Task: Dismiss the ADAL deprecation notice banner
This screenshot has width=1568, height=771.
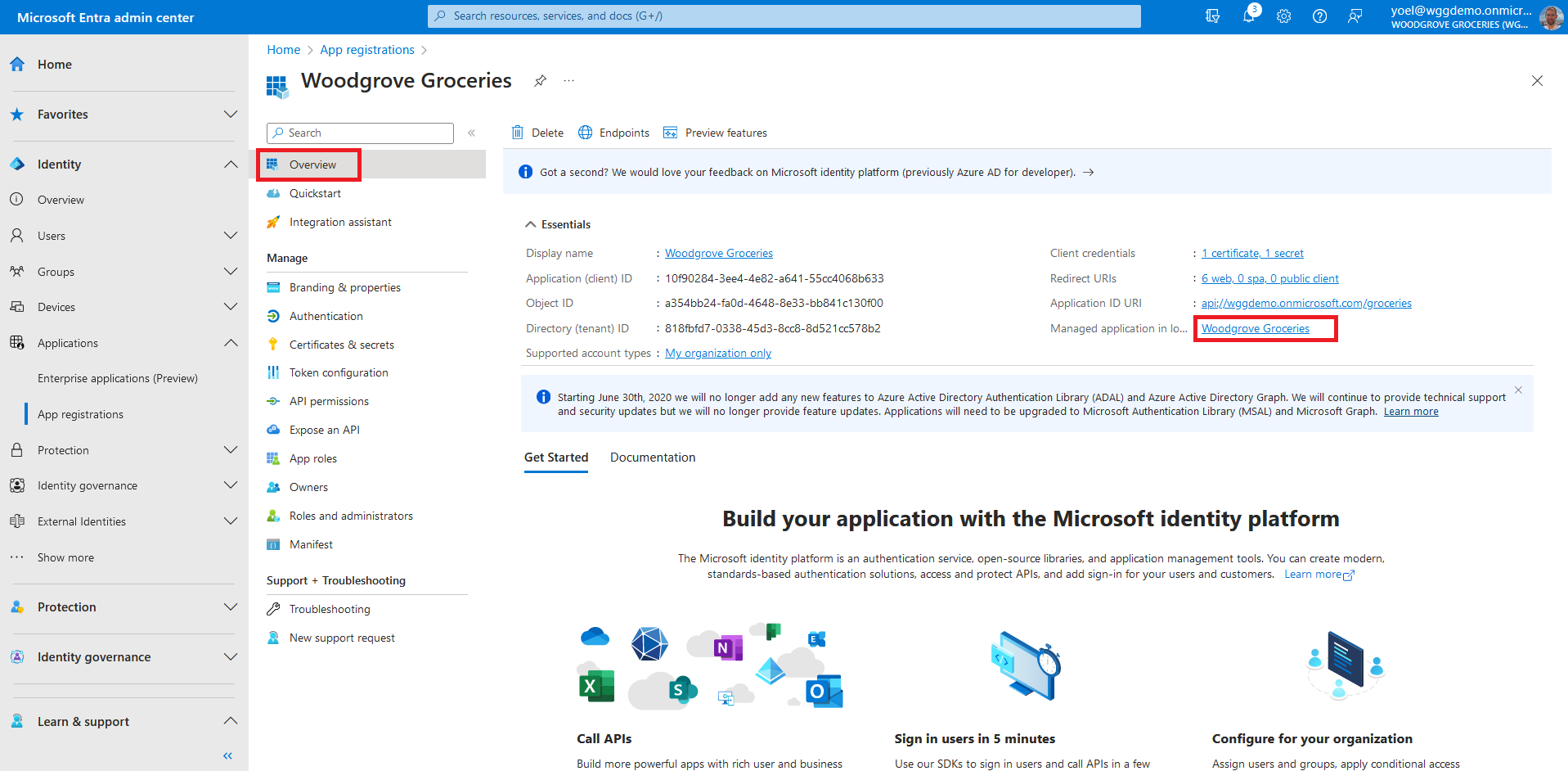Action: (x=1518, y=390)
